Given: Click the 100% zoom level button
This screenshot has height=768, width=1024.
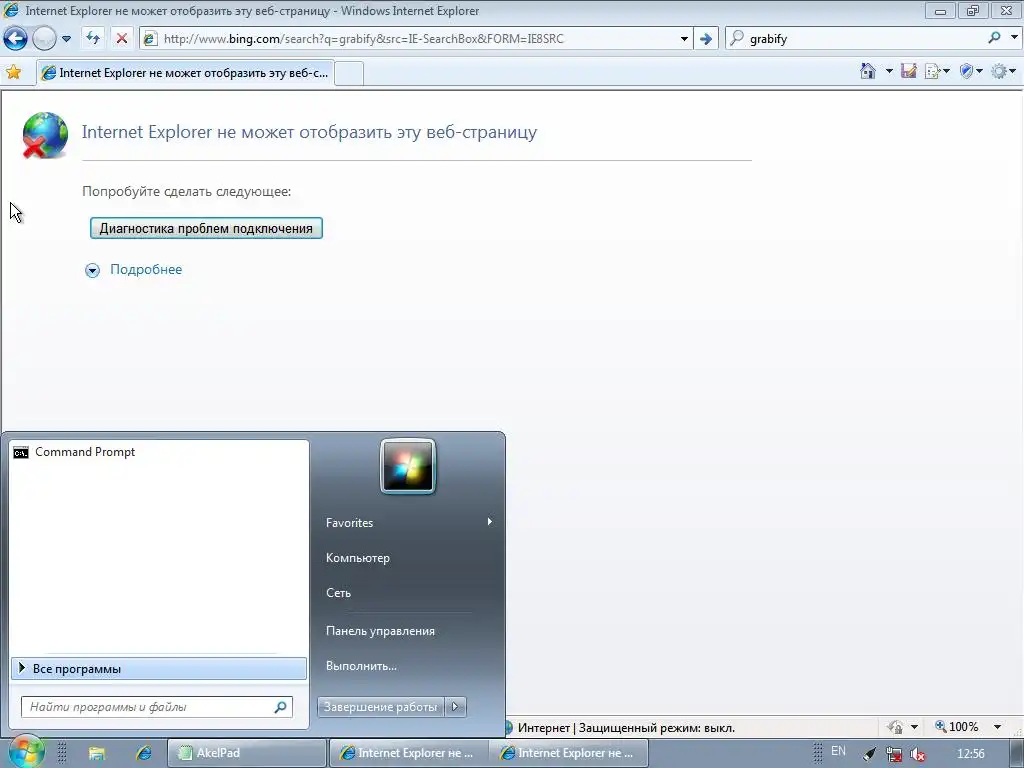Looking at the screenshot, I should [x=957, y=727].
